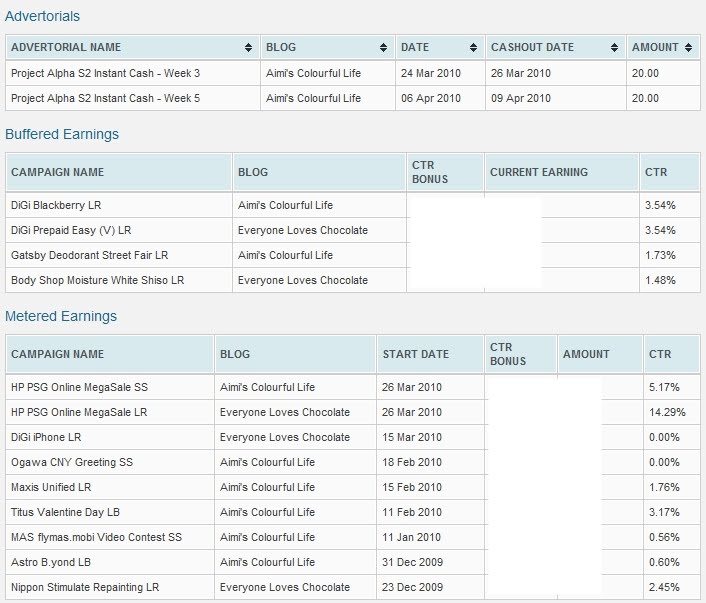Click the START DATE column header
706x603 pixels.
pyautogui.click(x=430, y=354)
